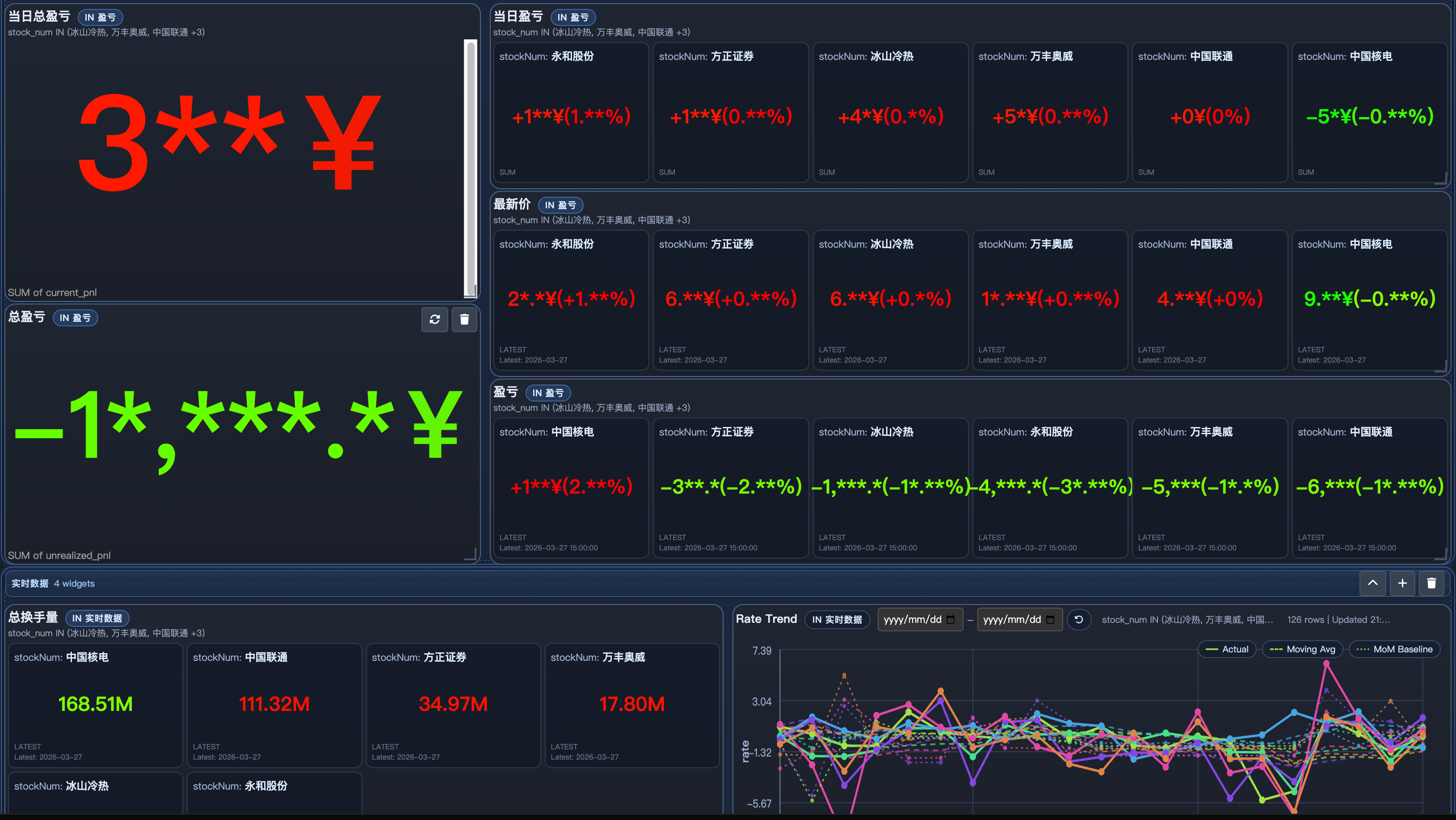Toggle Actual series in chart legend
1456x820 pixels.
(1227, 649)
